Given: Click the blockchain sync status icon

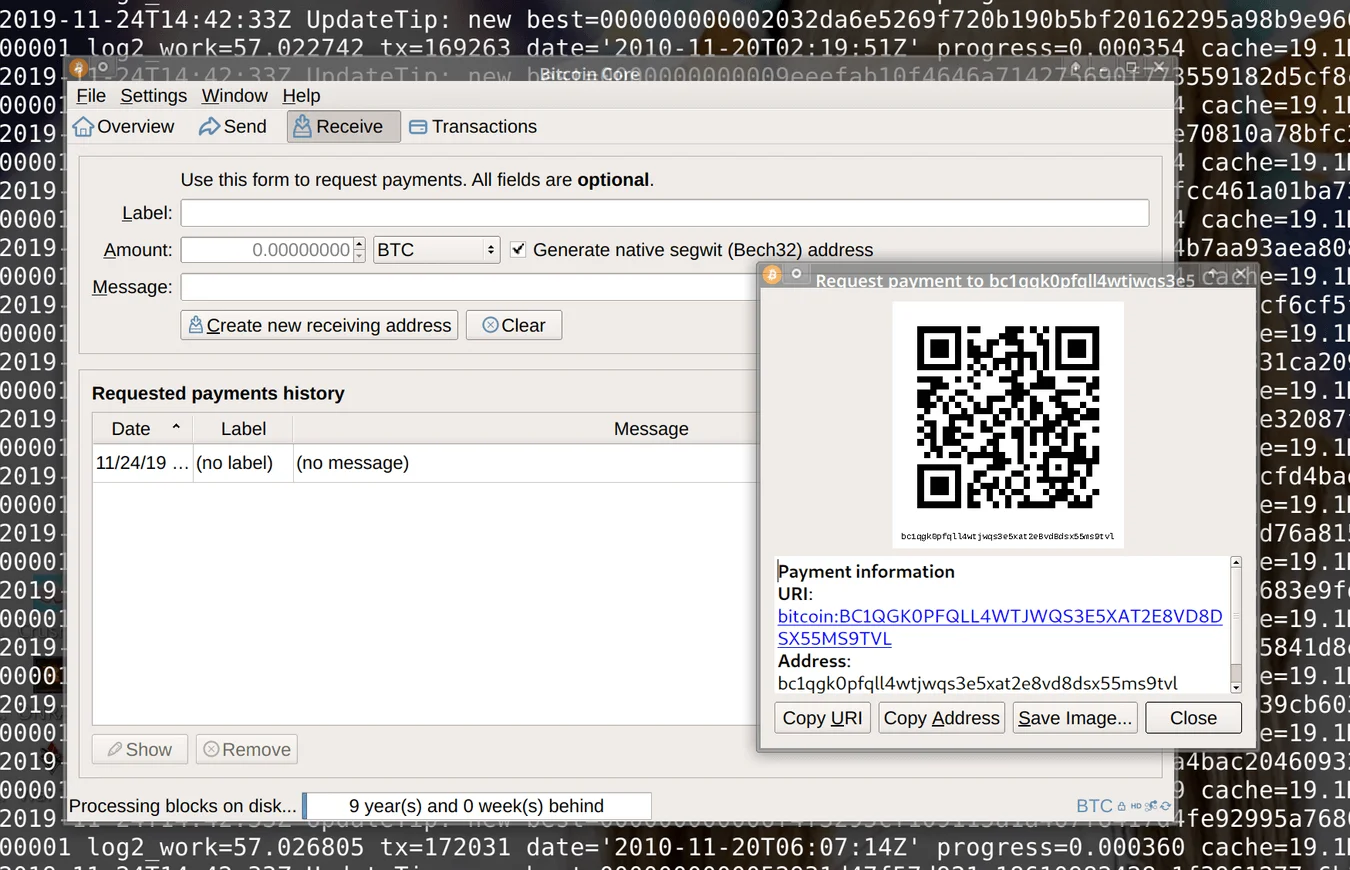Looking at the screenshot, I should point(1165,806).
